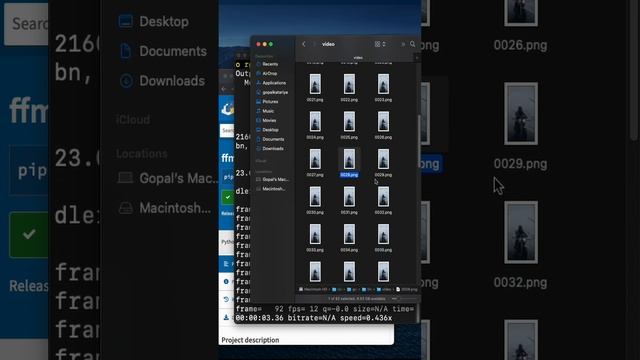The height and width of the screenshot is (360, 640).
Task: Click Macintosh HD in the path bar
Action: (x=313, y=289)
